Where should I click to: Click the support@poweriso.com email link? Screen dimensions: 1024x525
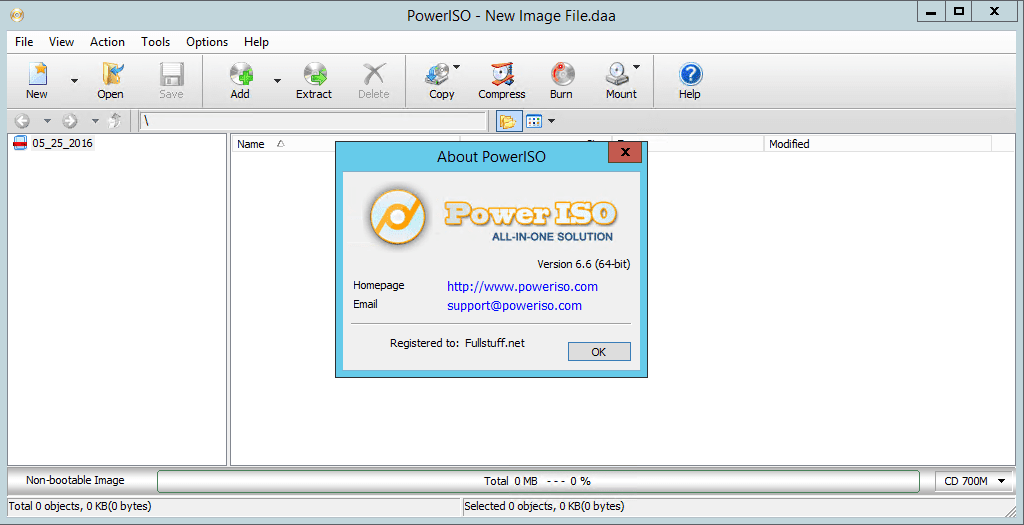[x=515, y=306]
